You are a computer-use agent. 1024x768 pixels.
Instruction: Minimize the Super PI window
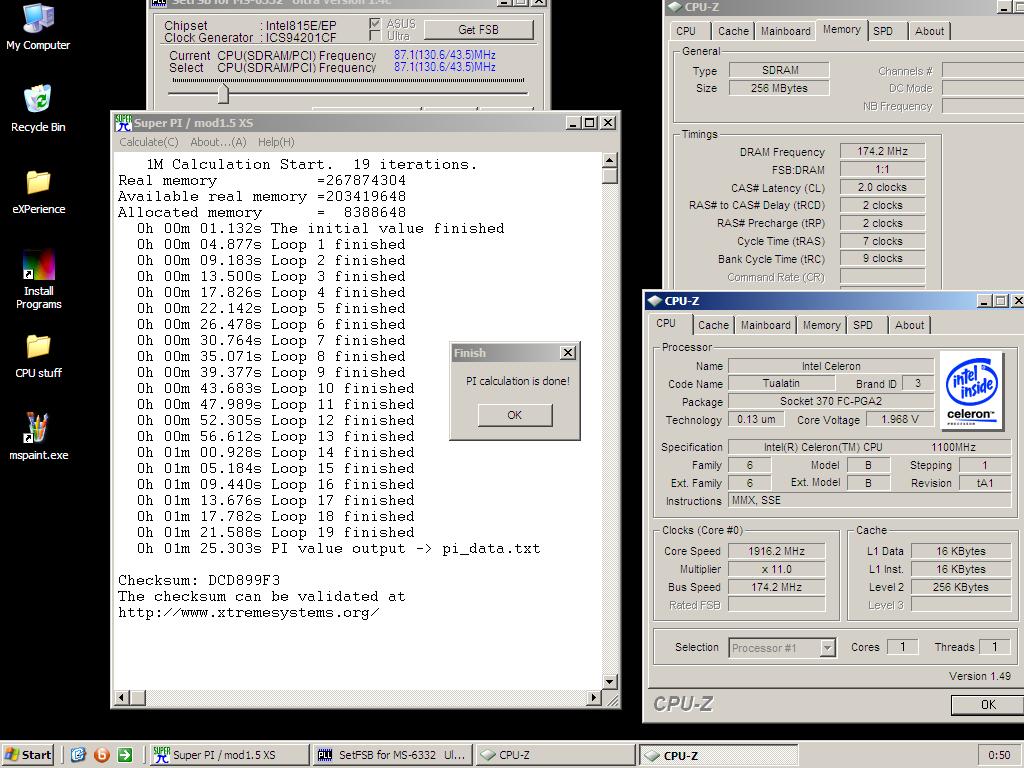(573, 123)
